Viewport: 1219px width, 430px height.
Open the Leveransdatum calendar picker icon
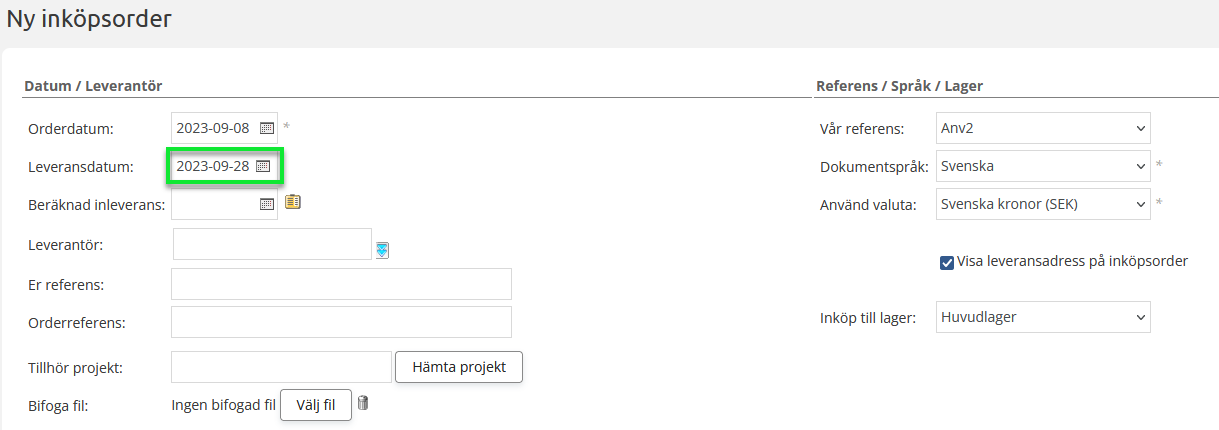pyautogui.click(x=263, y=166)
